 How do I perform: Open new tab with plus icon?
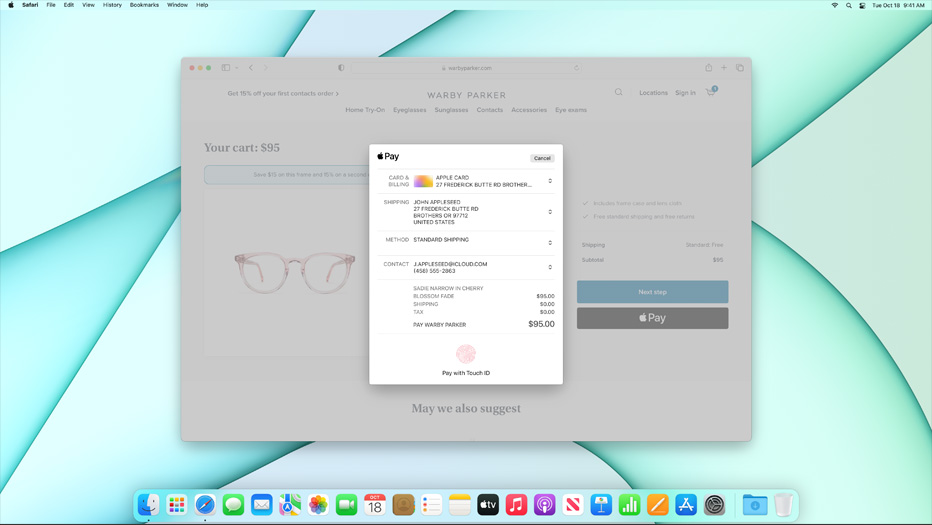(x=724, y=68)
